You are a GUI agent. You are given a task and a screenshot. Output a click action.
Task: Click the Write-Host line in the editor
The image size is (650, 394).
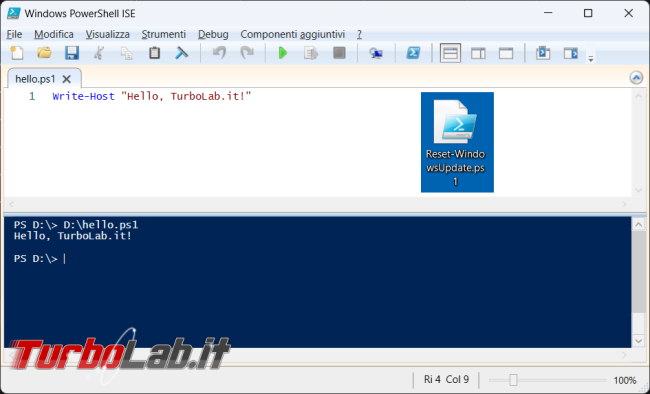(x=152, y=96)
